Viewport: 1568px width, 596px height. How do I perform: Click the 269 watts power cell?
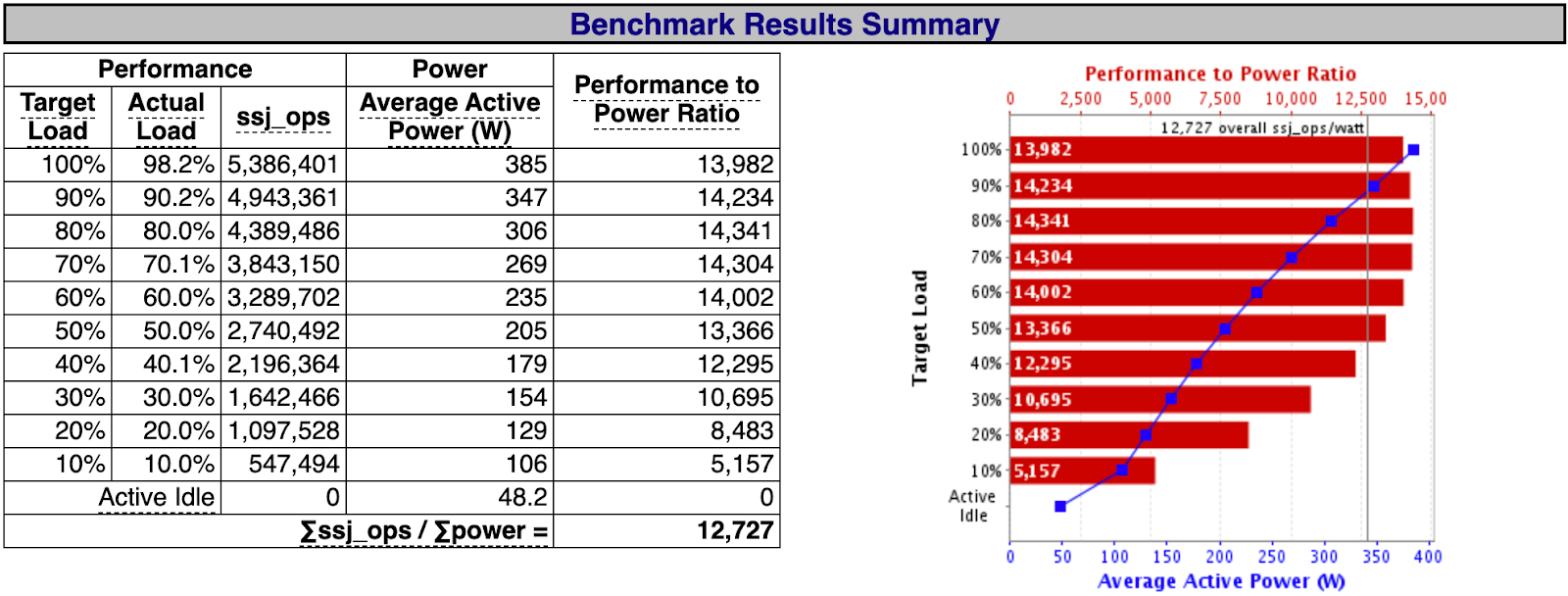coord(450,265)
